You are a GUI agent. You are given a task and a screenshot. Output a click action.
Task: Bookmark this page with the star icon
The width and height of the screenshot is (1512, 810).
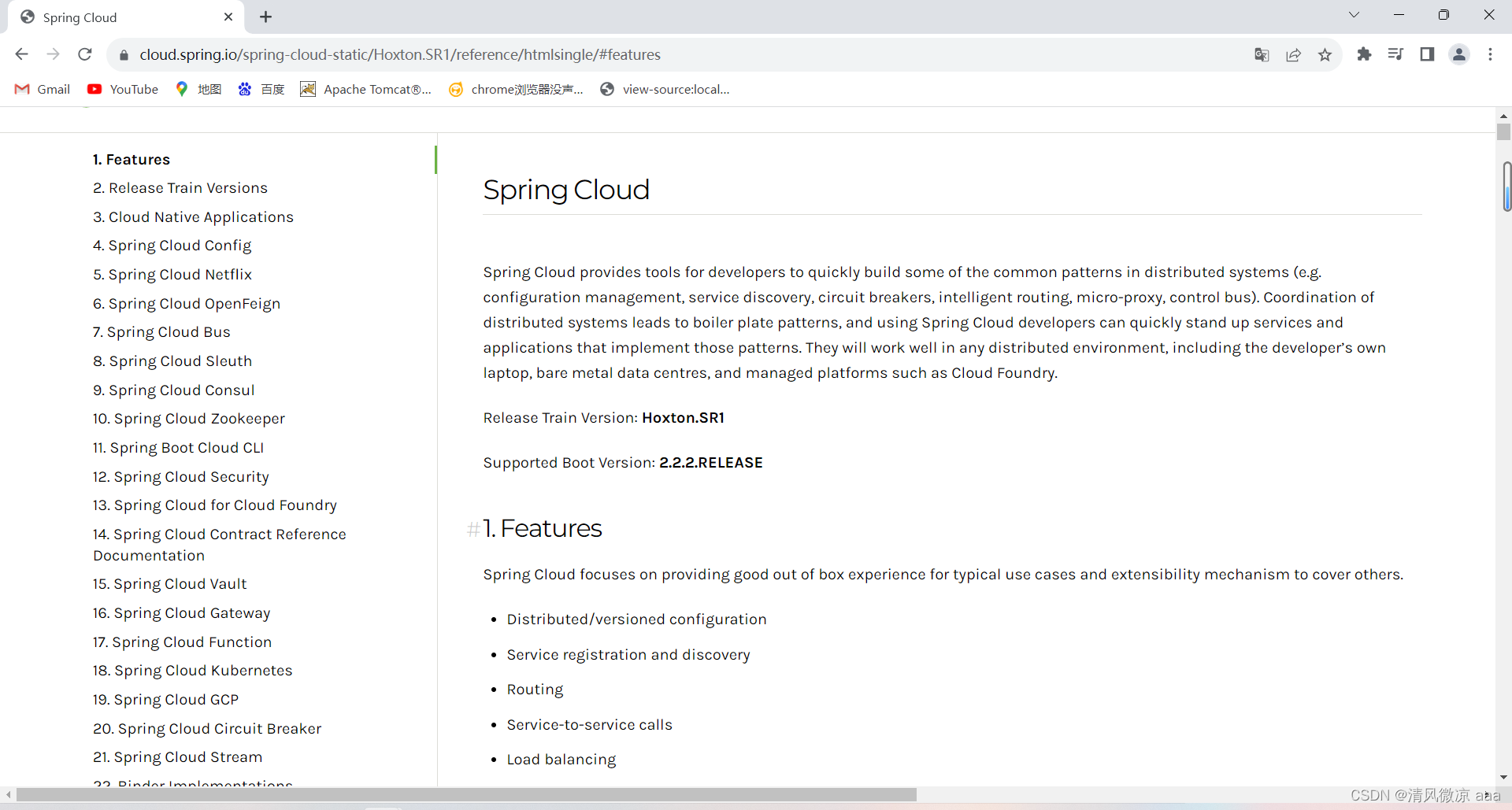tap(1325, 54)
